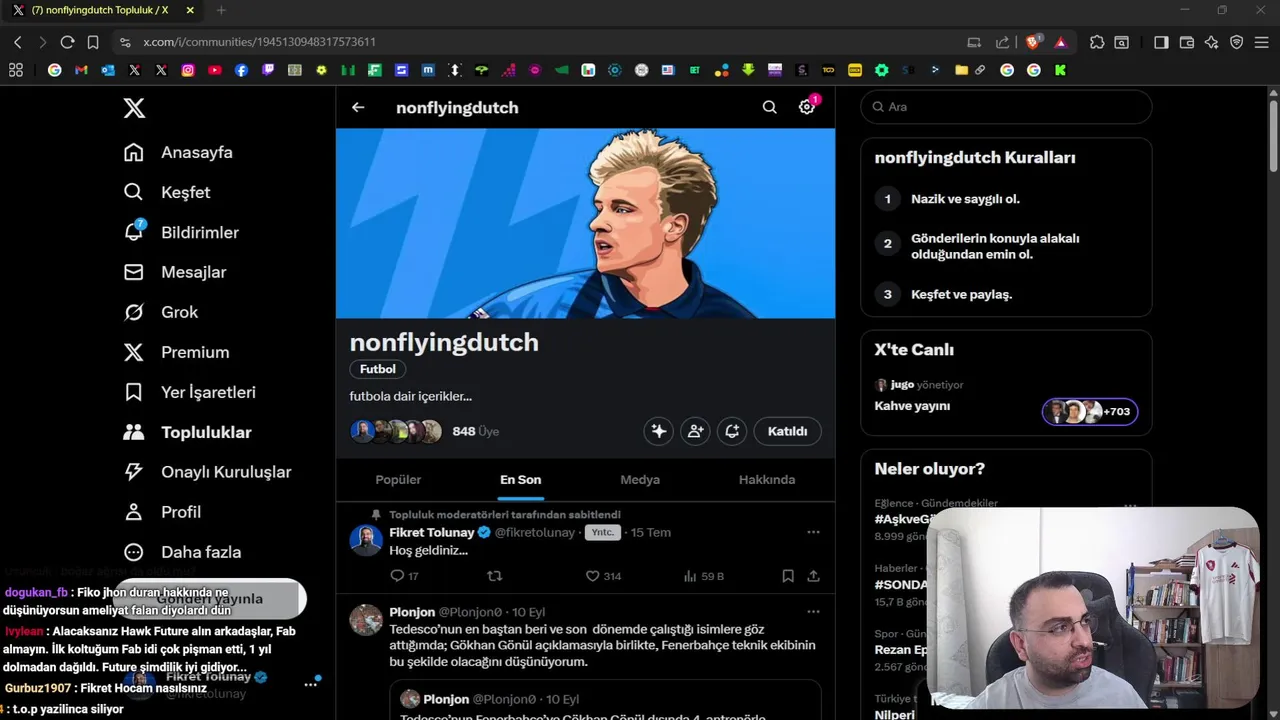The width and height of the screenshot is (1280, 720).
Task: Open the green Kick bookmark
Action: click(1060, 70)
